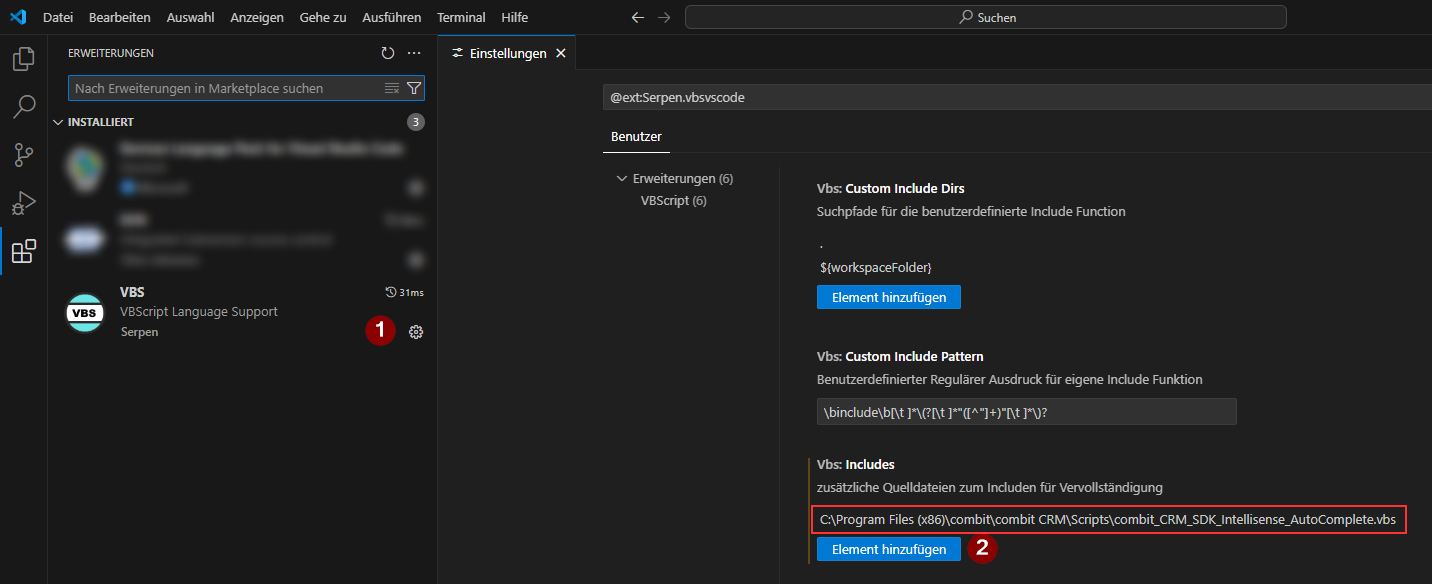Open Run and Debug view icon
This screenshot has height=584, width=1432.
[x=23, y=203]
